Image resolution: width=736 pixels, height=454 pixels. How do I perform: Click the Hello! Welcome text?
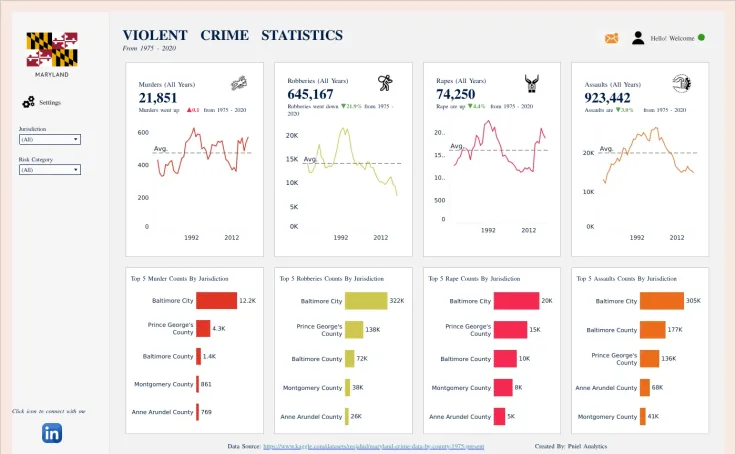point(672,38)
